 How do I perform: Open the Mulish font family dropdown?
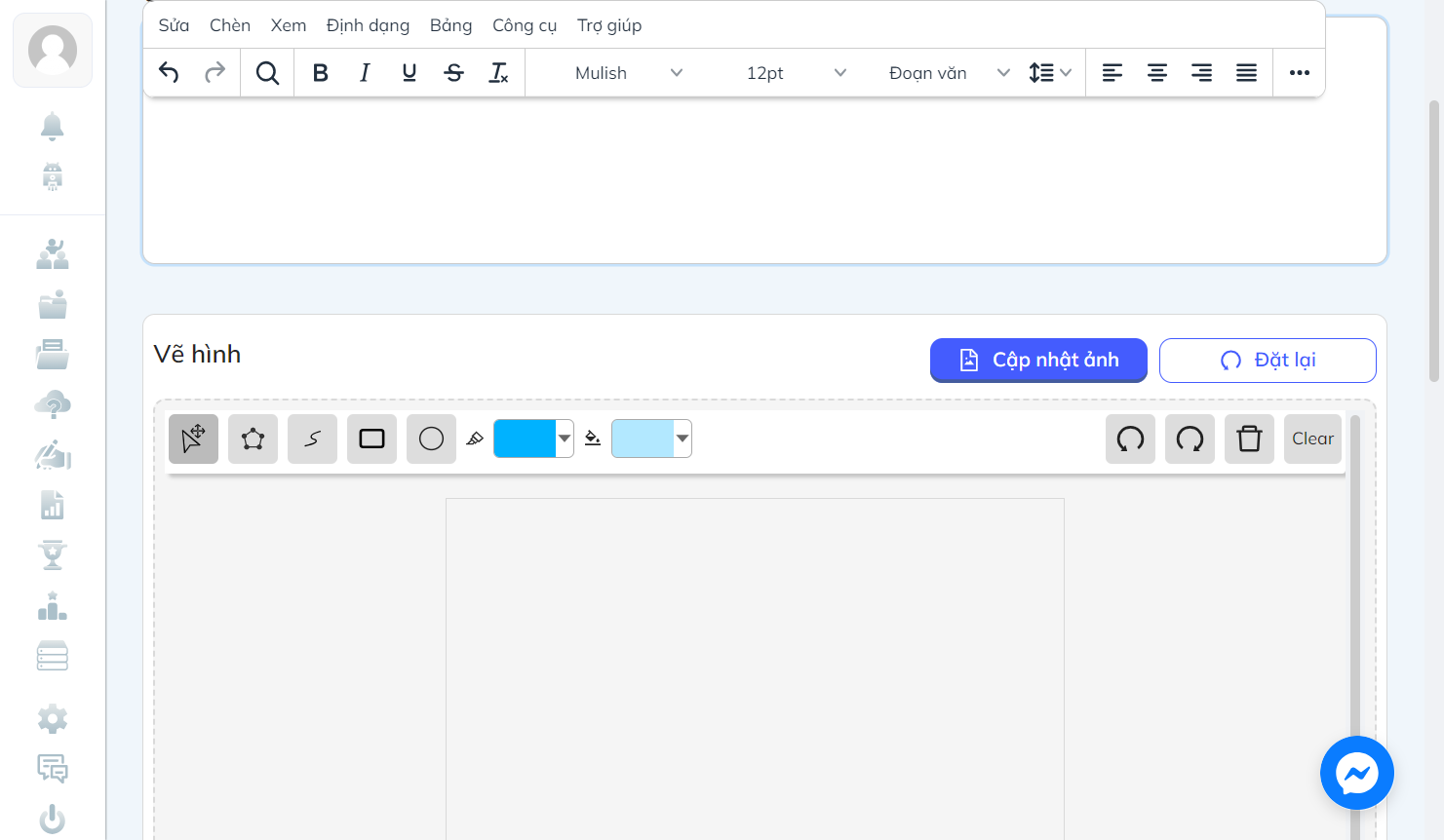[x=629, y=73]
